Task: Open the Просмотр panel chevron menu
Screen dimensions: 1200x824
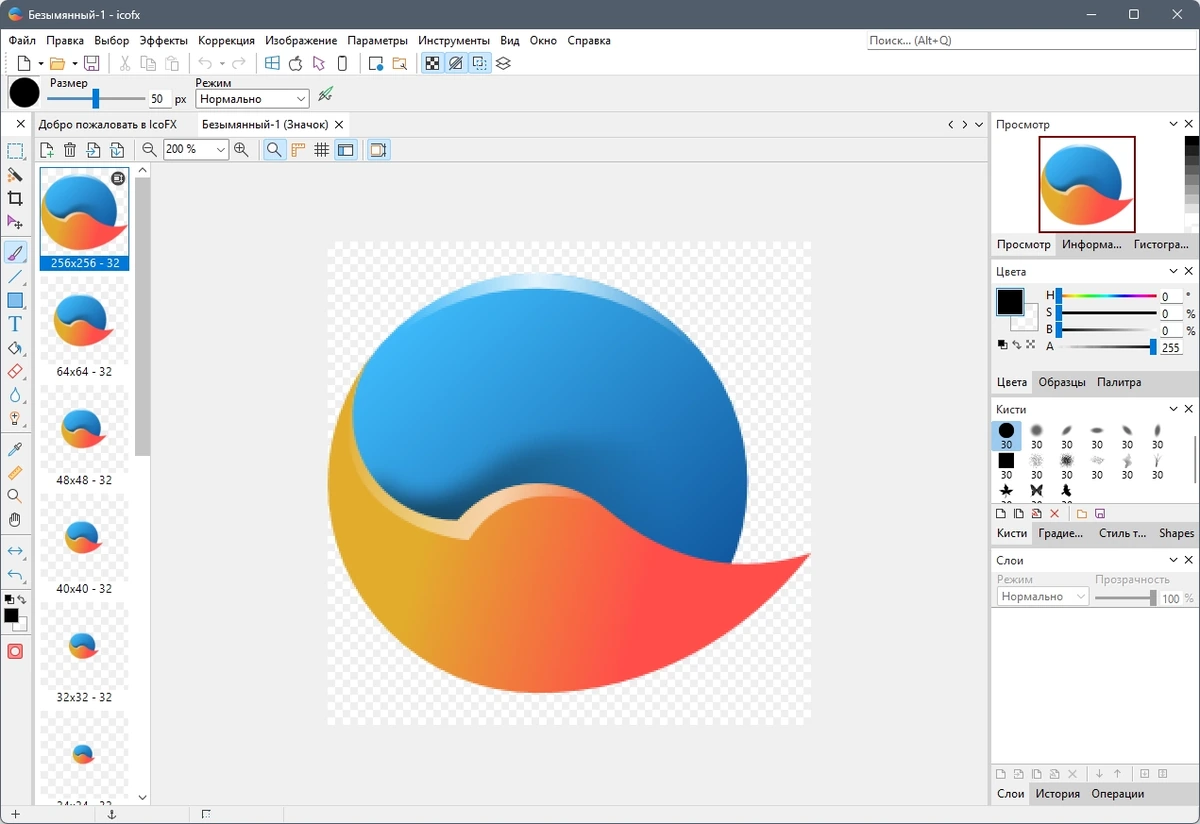Action: pyautogui.click(x=1174, y=124)
